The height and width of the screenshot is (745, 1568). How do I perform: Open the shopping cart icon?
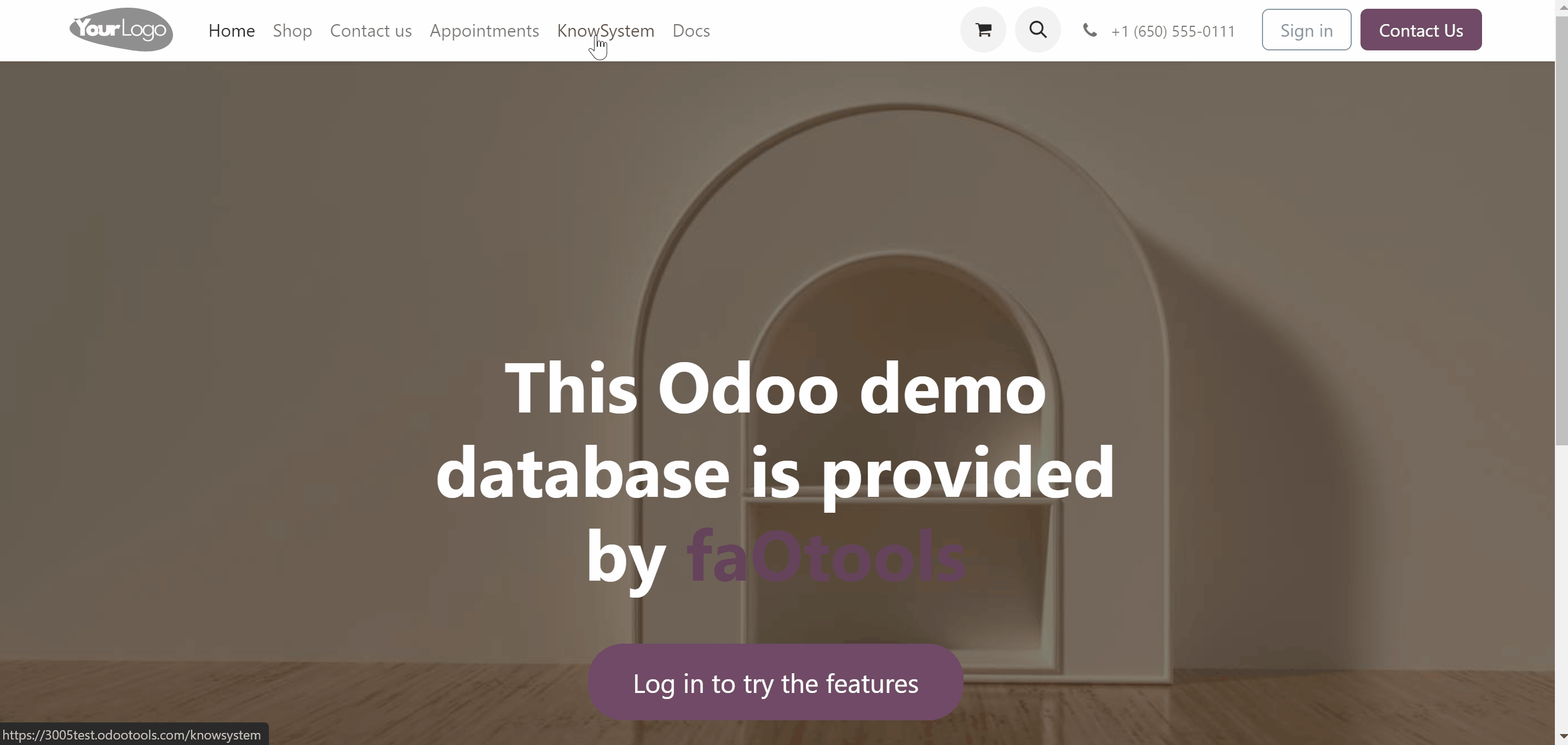tap(983, 30)
